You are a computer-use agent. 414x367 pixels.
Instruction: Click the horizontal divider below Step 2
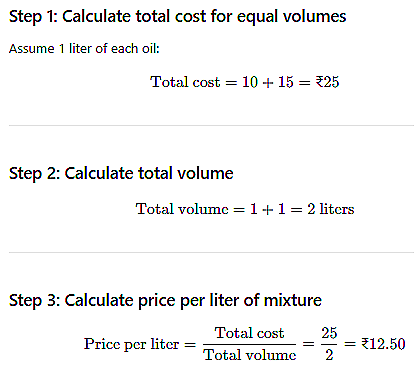[x=211, y=253]
